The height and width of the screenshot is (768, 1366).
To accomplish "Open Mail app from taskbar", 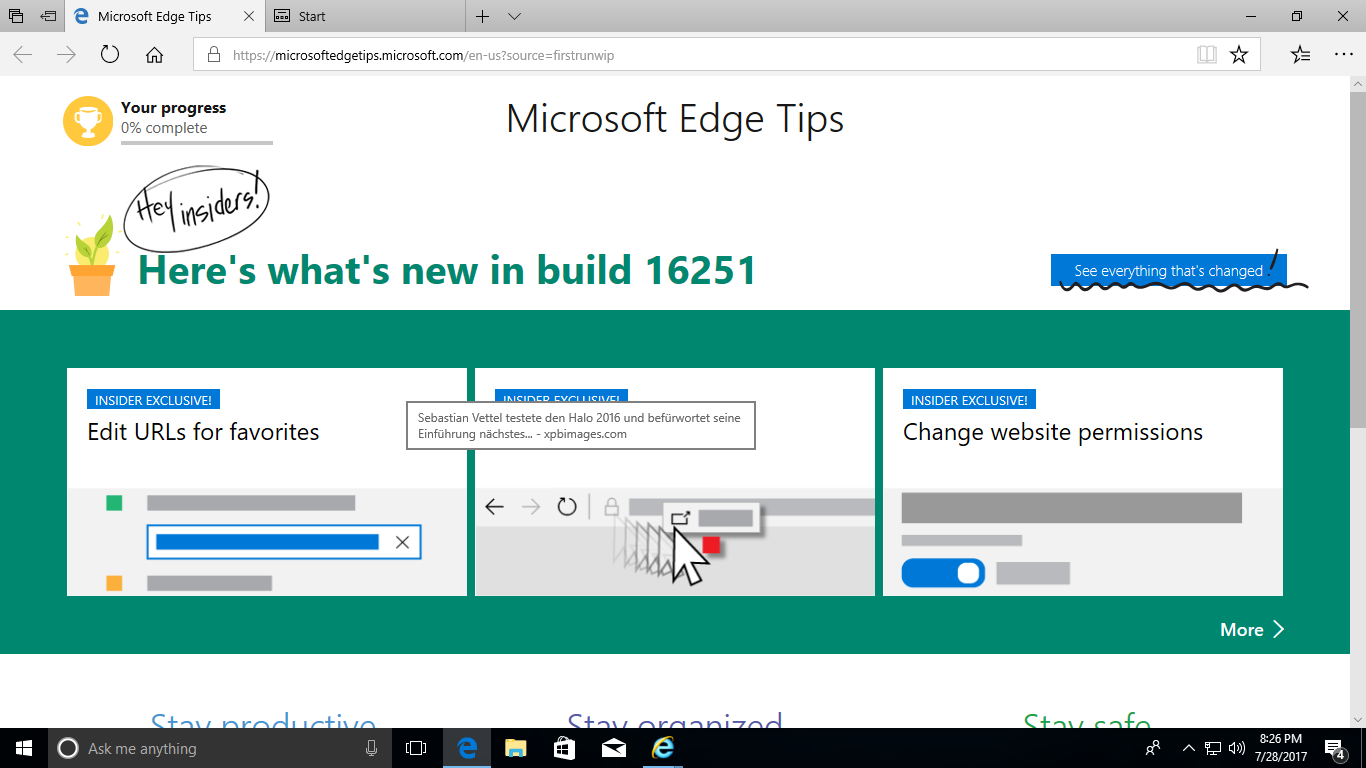I will click(613, 748).
